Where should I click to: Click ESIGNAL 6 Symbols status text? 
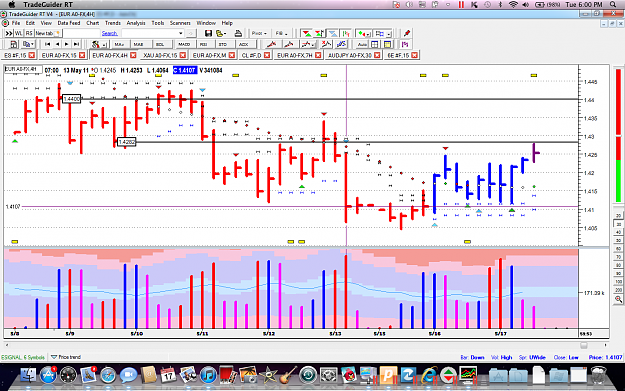[23, 357]
